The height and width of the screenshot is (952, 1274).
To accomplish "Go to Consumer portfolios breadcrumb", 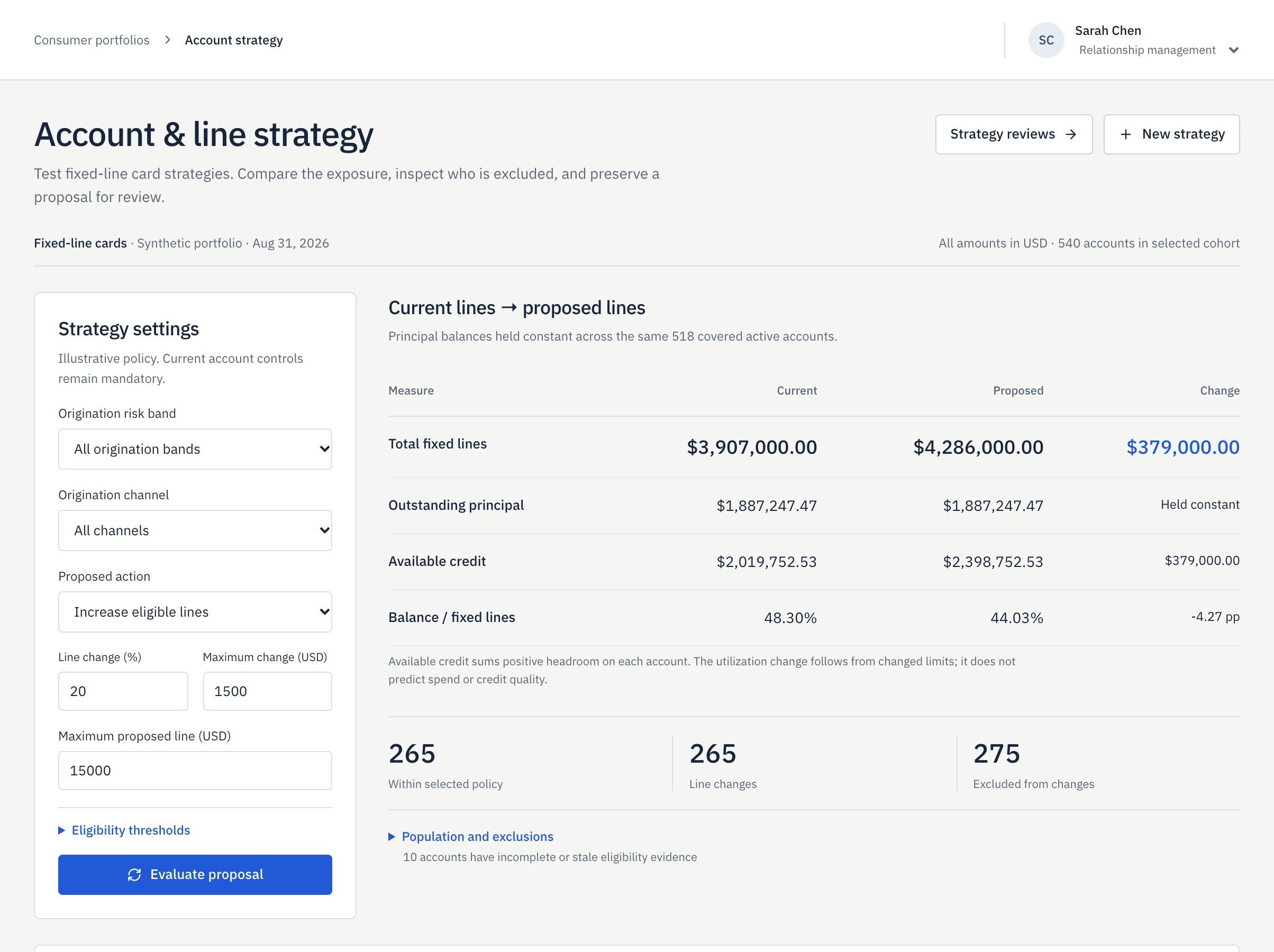I will pos(92,40).
